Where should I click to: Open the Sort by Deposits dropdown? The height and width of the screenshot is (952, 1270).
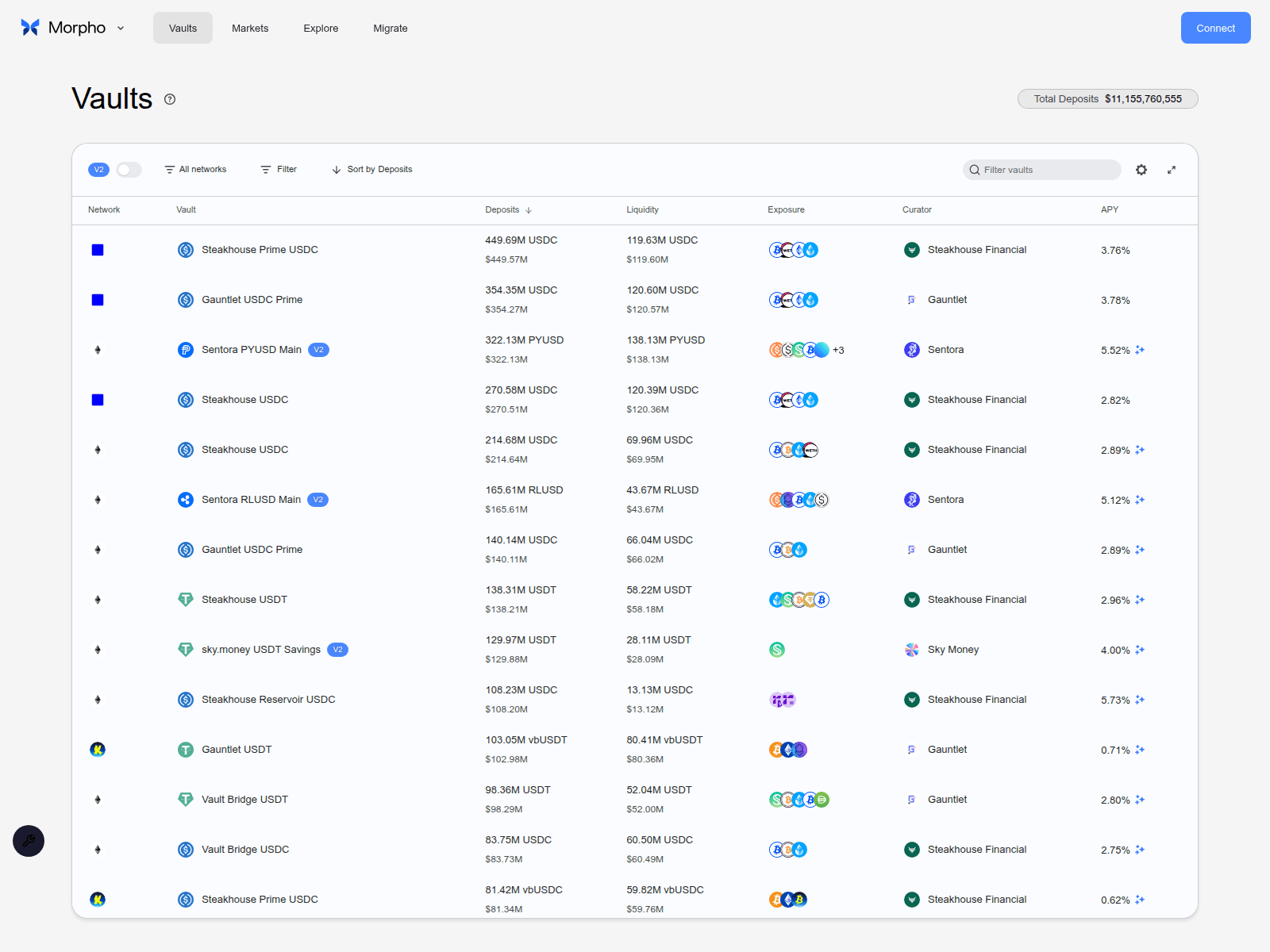coord(371,169)
